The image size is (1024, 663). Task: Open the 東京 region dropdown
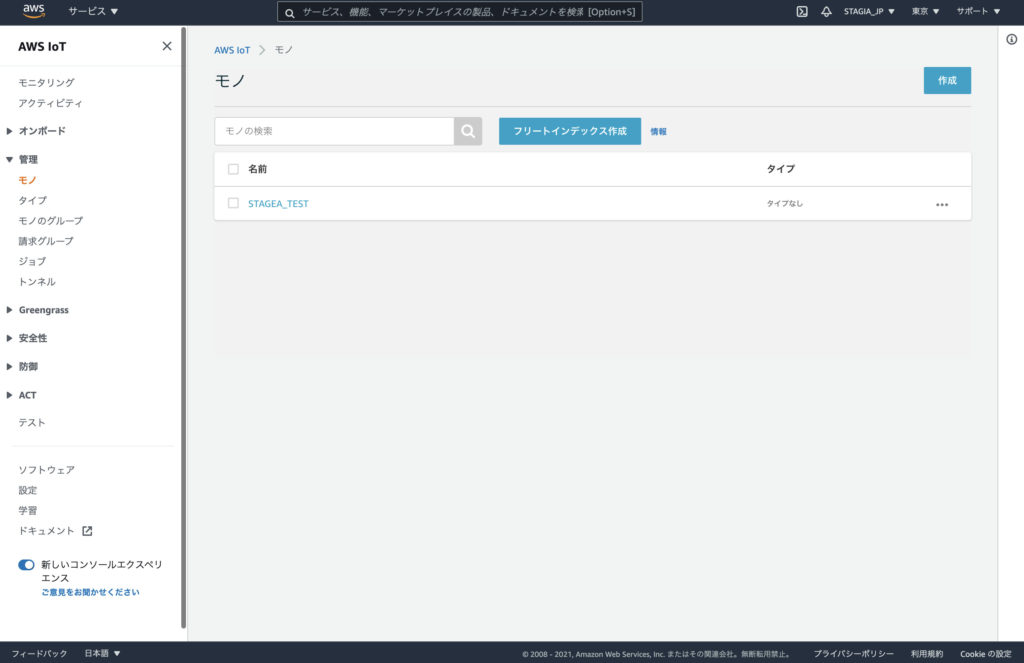click(x=925, y=12)
